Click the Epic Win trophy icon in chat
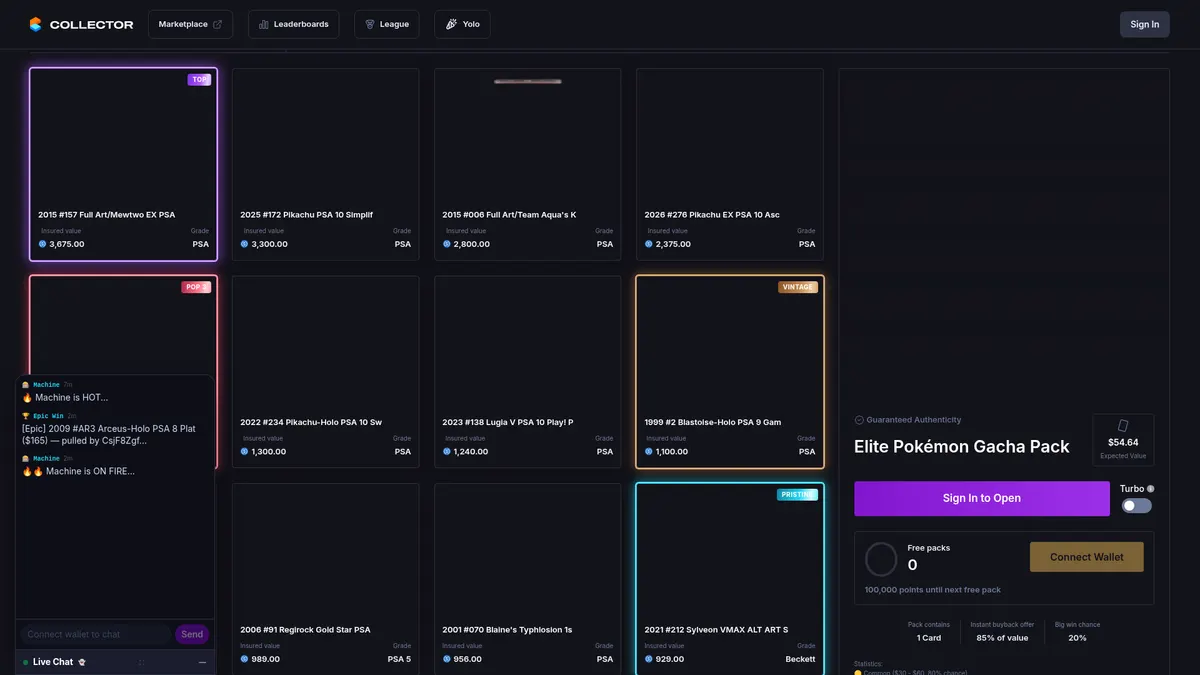The image size is (1200, 675). (26, 416)
